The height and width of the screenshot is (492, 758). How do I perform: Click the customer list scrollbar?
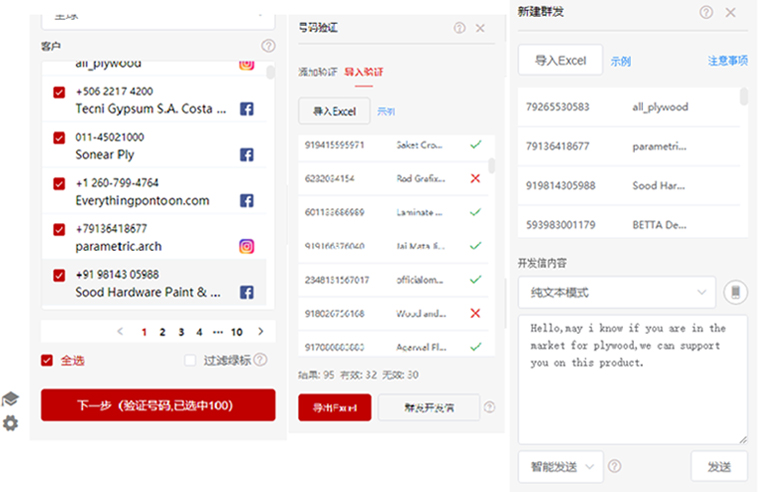(x=271, y=73)
